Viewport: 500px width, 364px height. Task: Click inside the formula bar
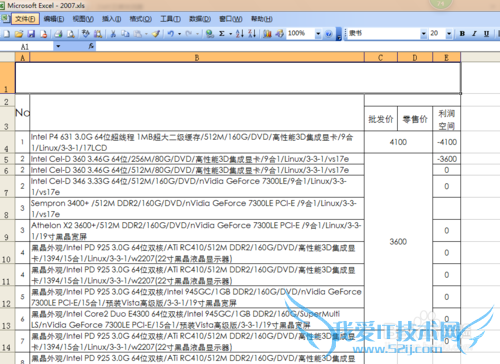click(x=297, y=46)
